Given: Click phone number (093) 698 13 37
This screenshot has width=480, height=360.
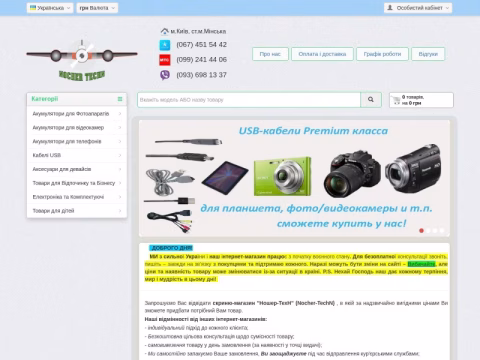Looking at the screenshot, I should [x=201, y=75].
